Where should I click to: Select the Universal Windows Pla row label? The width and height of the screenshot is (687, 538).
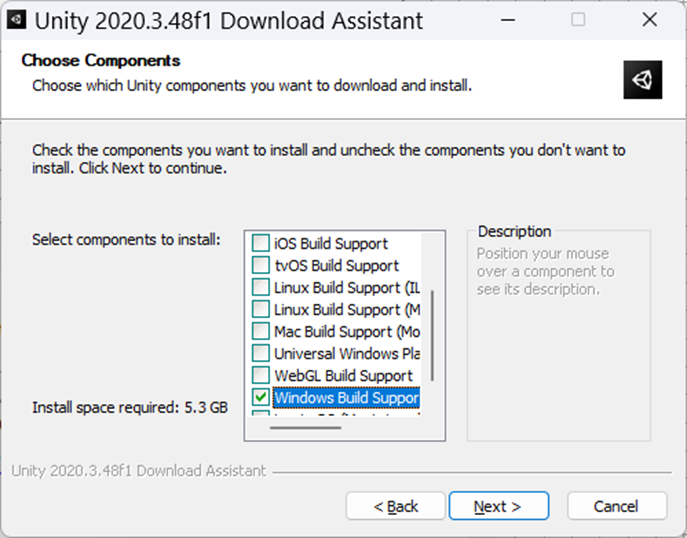point(347,354)
